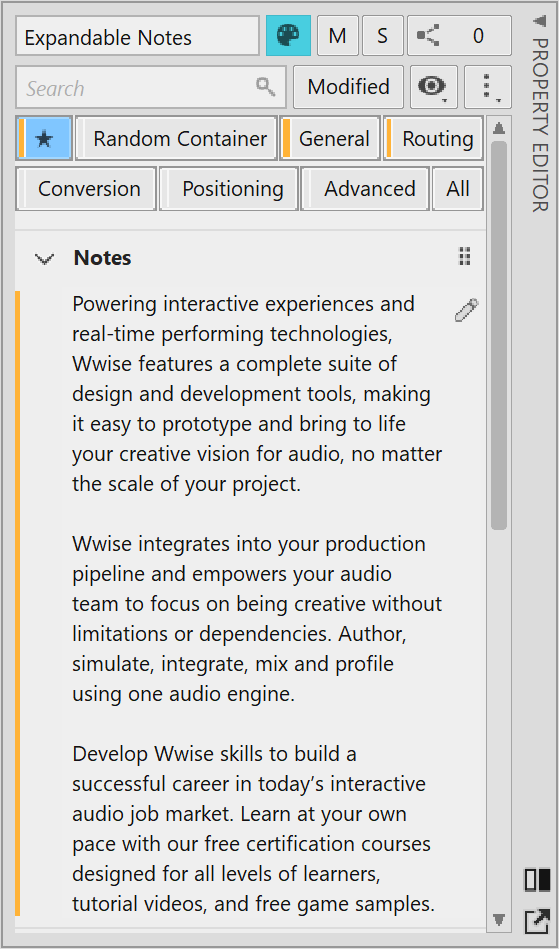The image size is (559, 949).
Task: Collapse the Notes section chevron
Action: (x=44, y=258)
